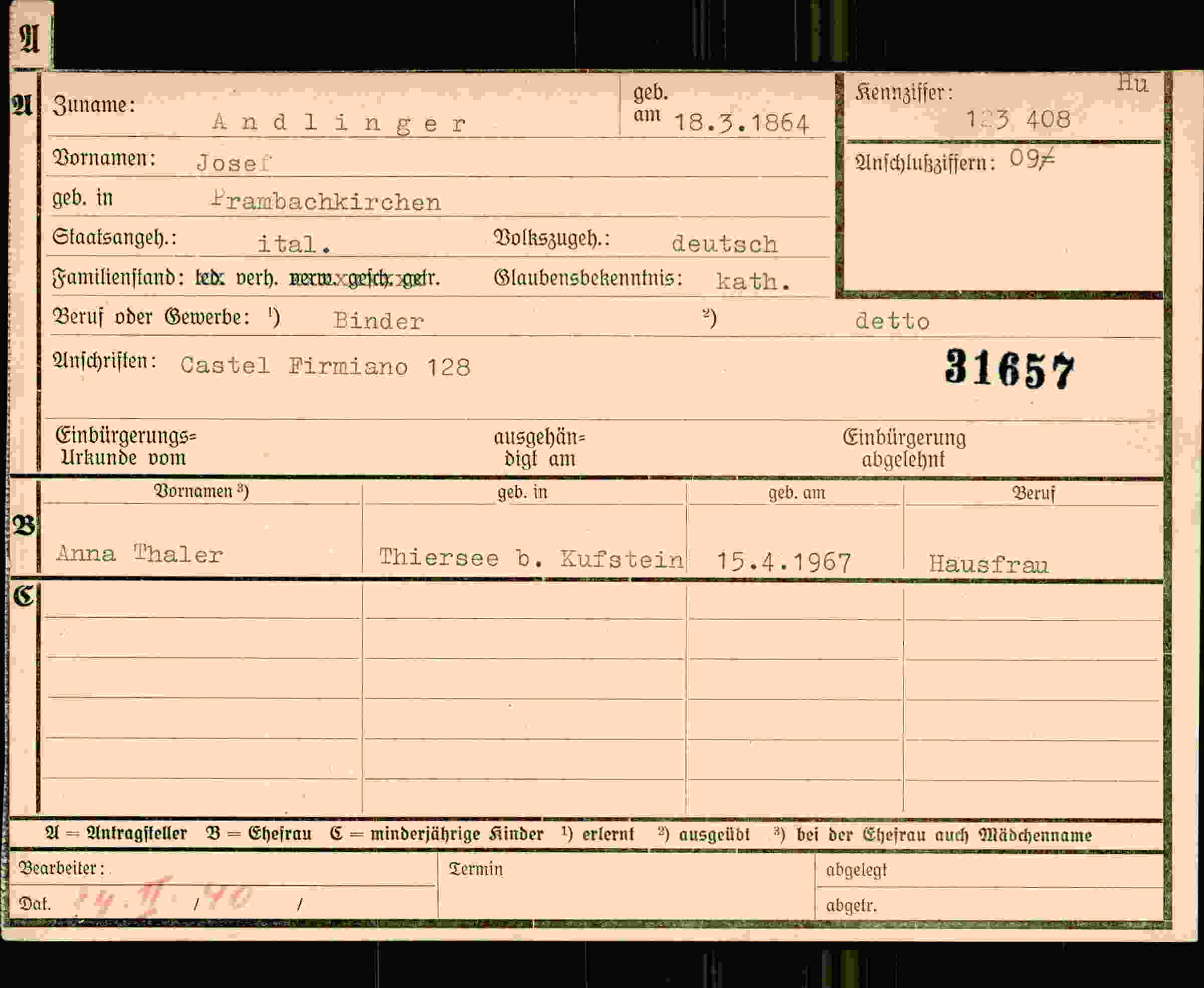Select the "ausgehändigt am" label
The height and width of the screenshot is (988, 1204).
[x=539, y=448]
